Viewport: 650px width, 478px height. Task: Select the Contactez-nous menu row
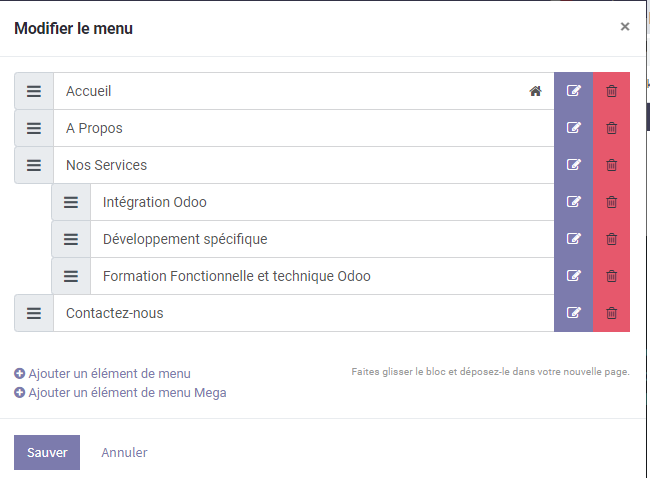click(300, 313)
